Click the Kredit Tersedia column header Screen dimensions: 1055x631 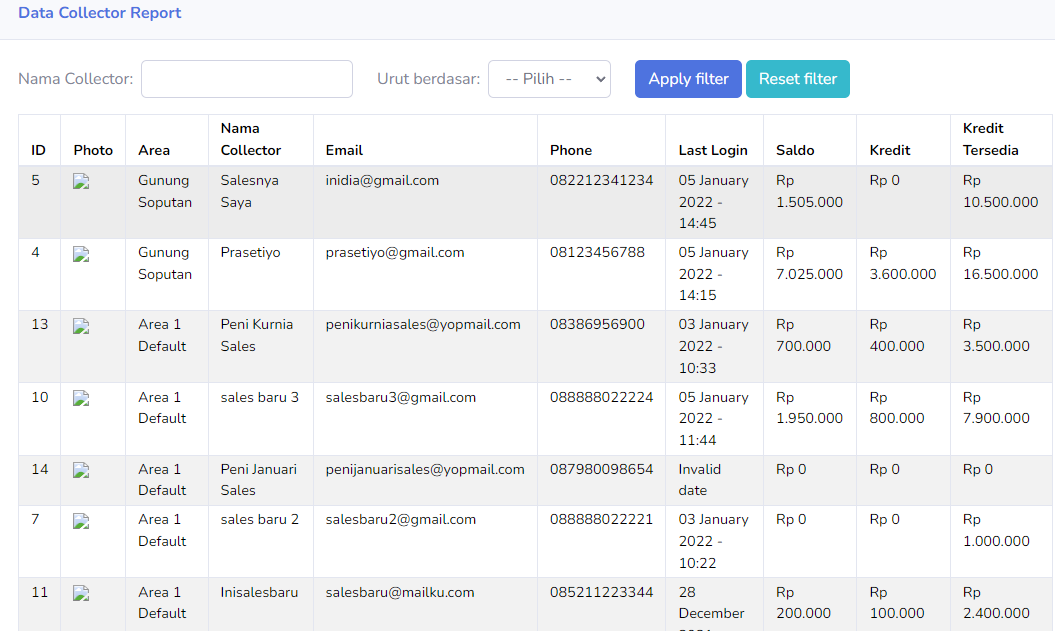pos(990,139)
